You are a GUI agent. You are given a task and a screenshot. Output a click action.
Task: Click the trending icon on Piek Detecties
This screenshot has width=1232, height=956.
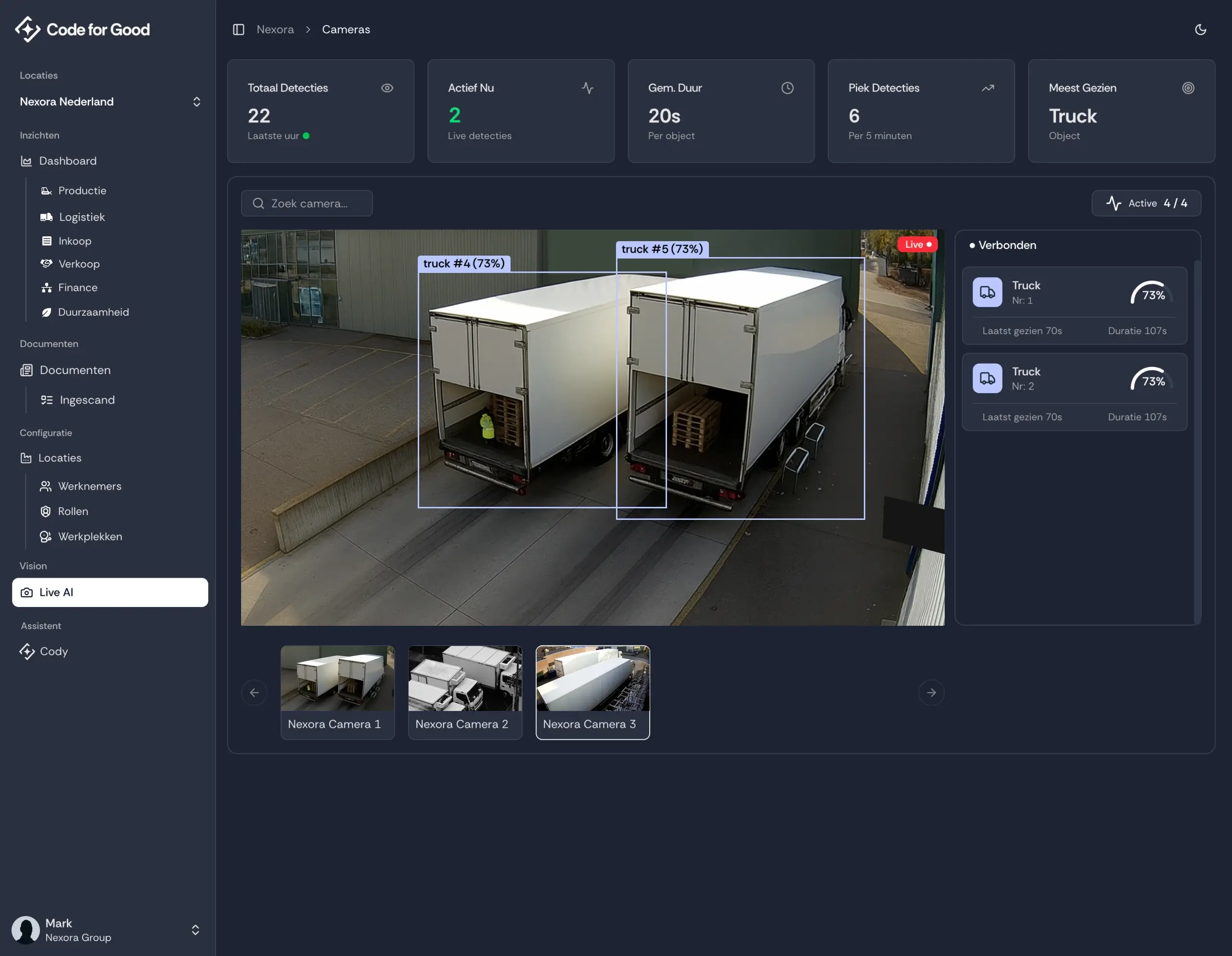point(988,88)
